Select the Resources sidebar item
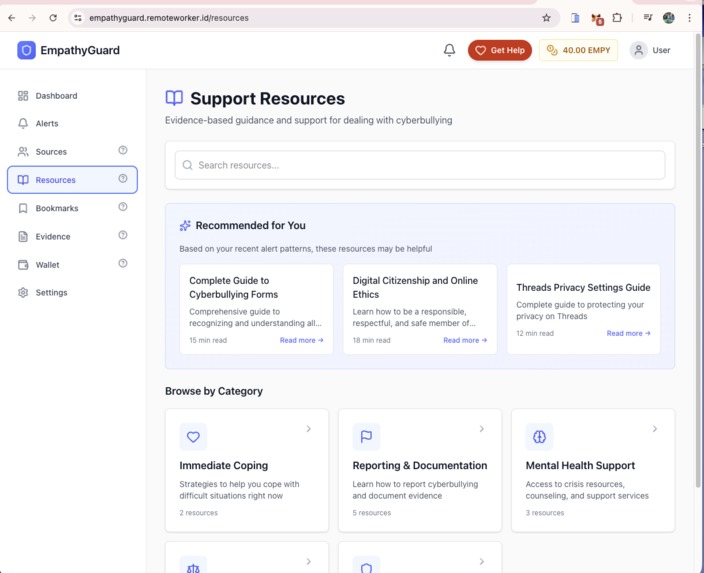The width and height of the screenshot is (704, 573). (72, 180)
